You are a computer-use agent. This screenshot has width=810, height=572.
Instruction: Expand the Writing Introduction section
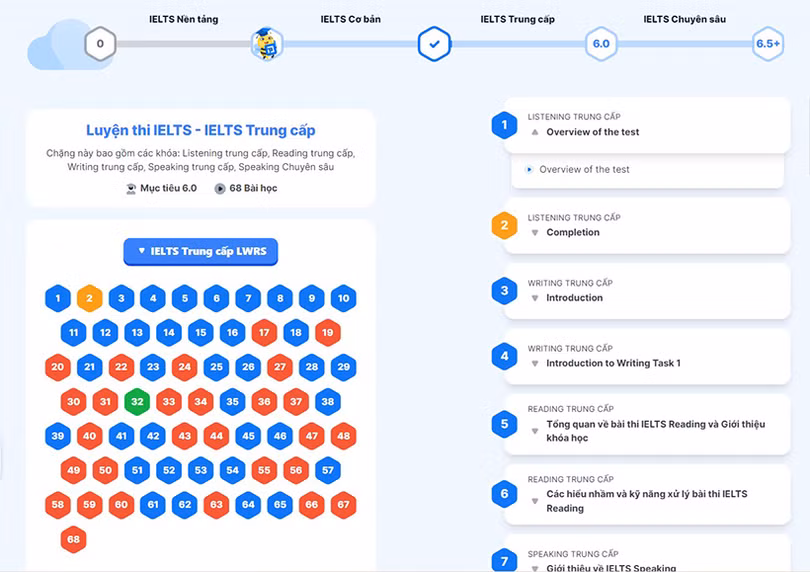click(535, 298)
